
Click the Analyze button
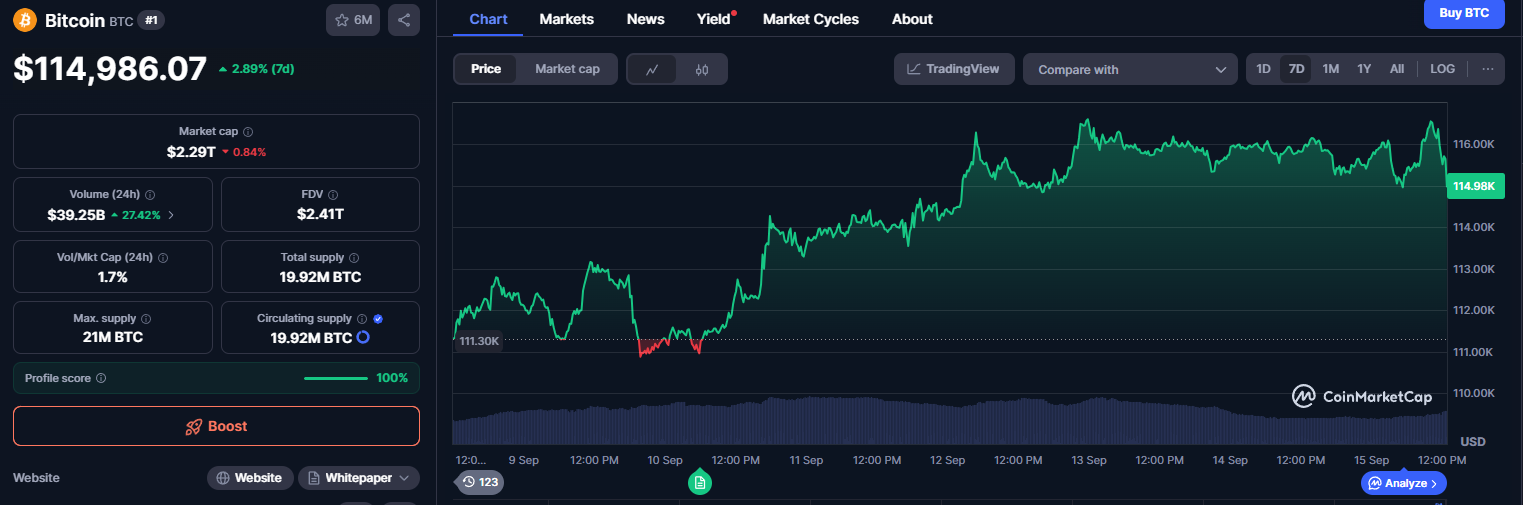(x=1404, y=483)
